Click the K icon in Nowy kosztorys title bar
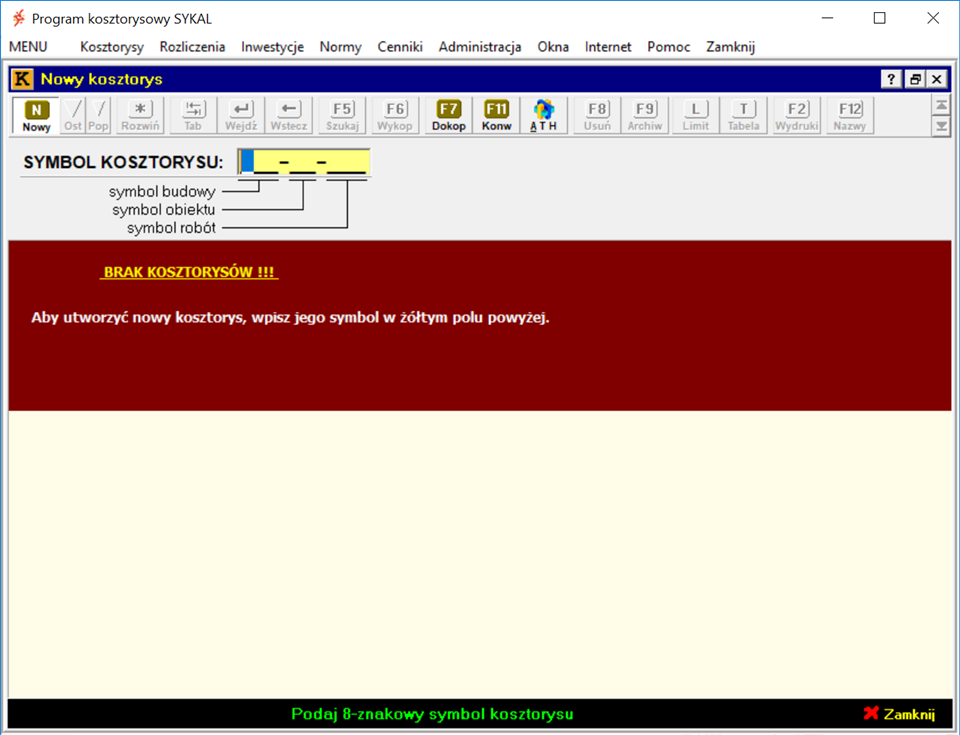The height and width of the screenshot is (735, 960). click(23, 79)
